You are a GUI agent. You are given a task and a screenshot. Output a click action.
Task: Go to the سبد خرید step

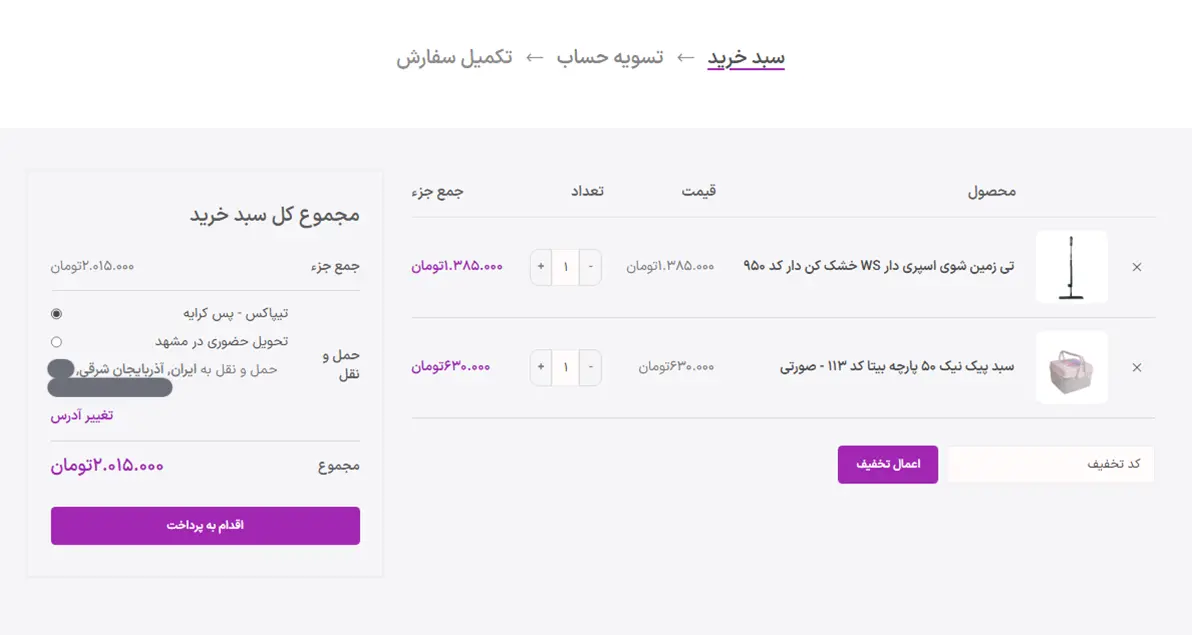(746, 58)
